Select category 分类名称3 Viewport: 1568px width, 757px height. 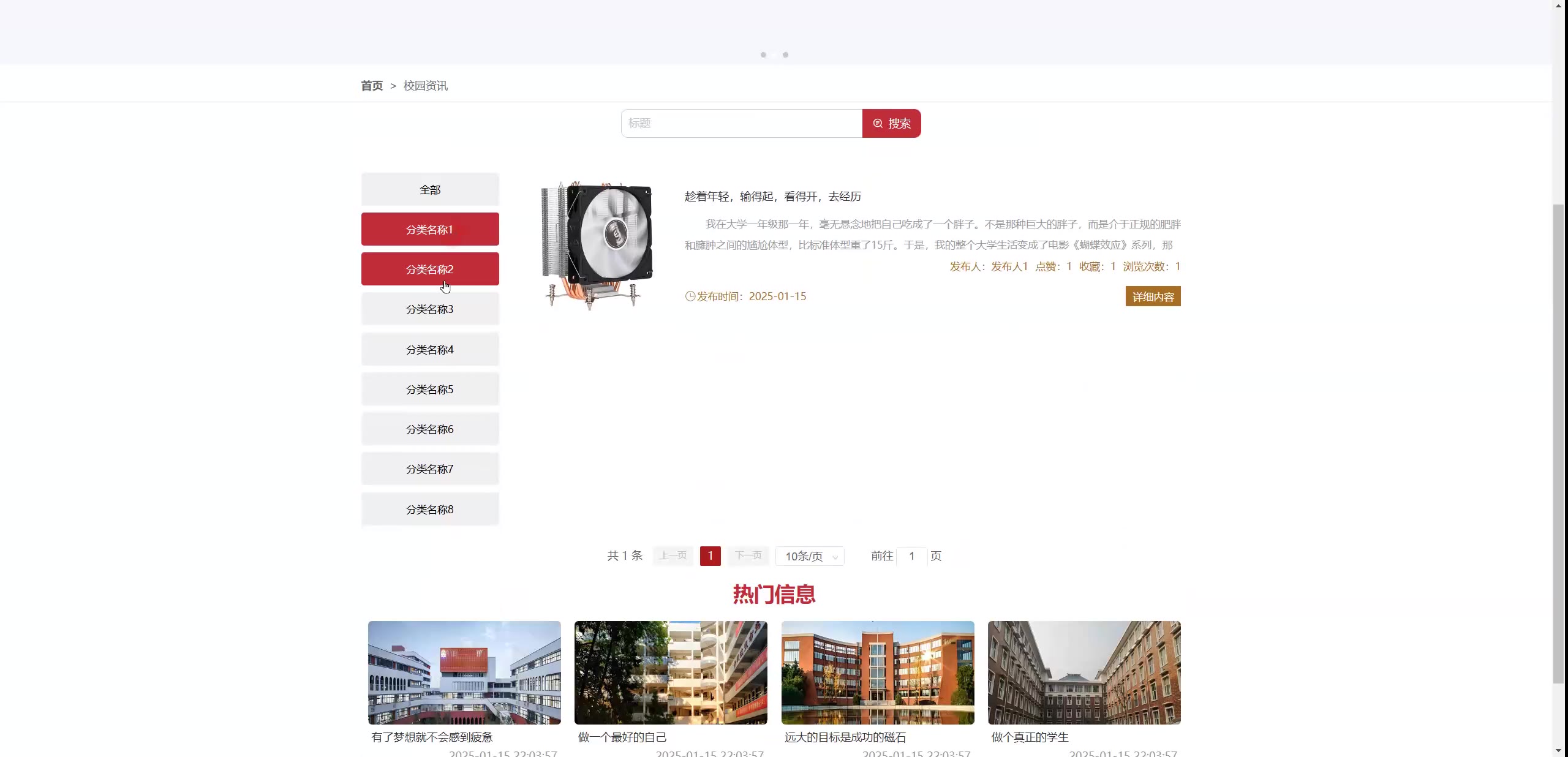(x=430, y=309)
